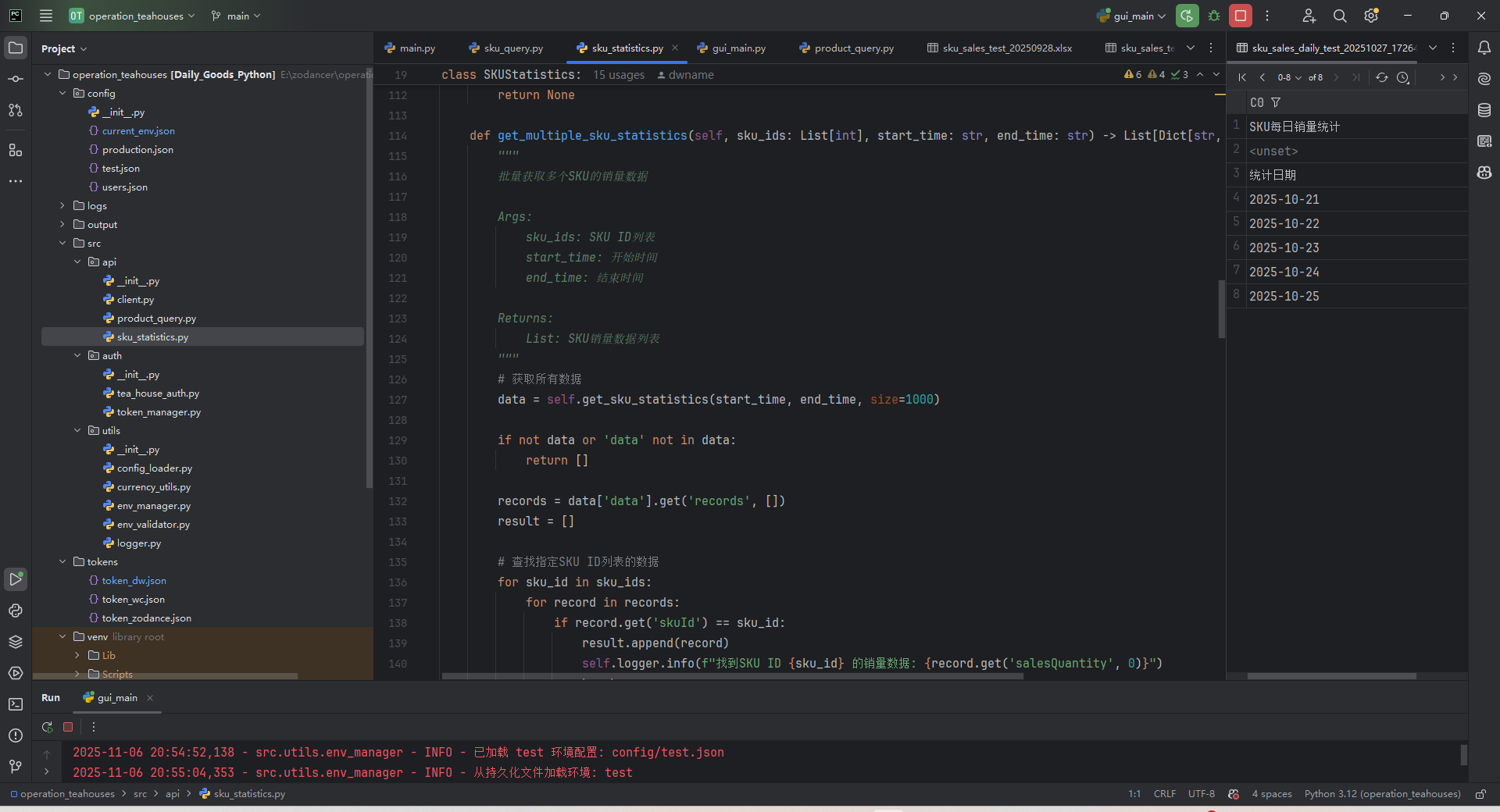Open the Git tool window
This screenshot has width=1500, height=812.
coord(16,767)
